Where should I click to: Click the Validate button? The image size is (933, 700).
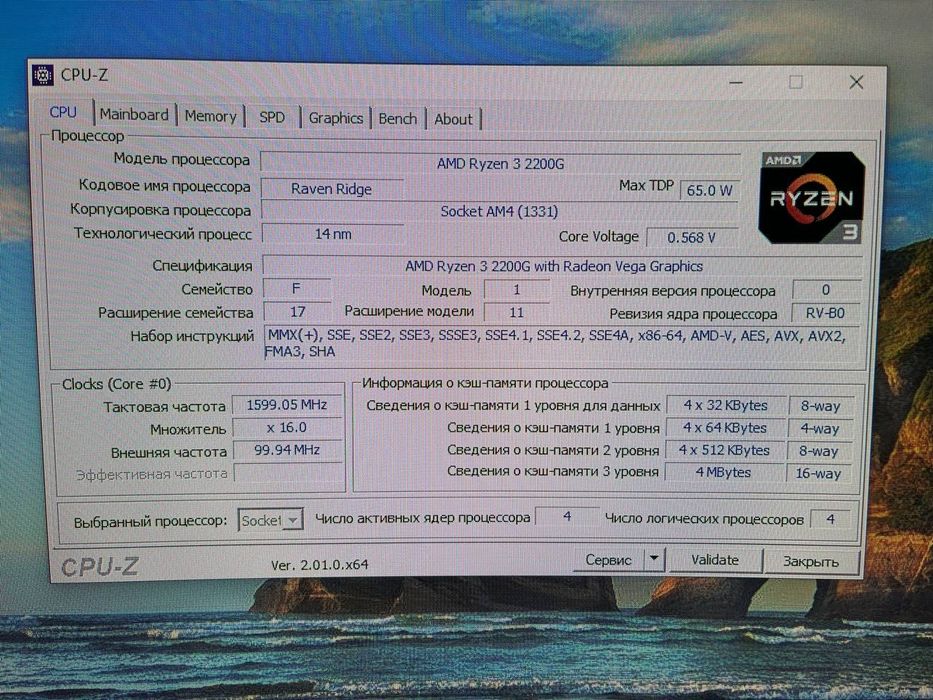pos(715,560)
